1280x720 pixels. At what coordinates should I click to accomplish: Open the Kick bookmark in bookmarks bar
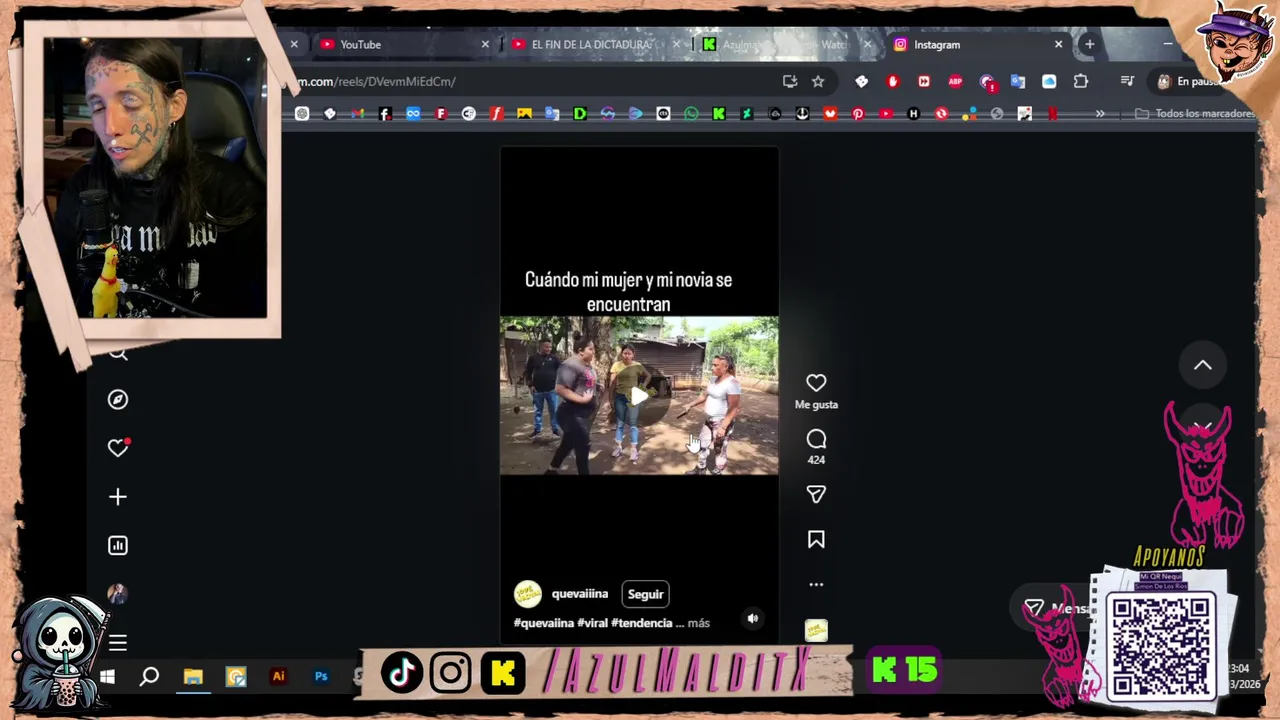[x=719, y=114]
